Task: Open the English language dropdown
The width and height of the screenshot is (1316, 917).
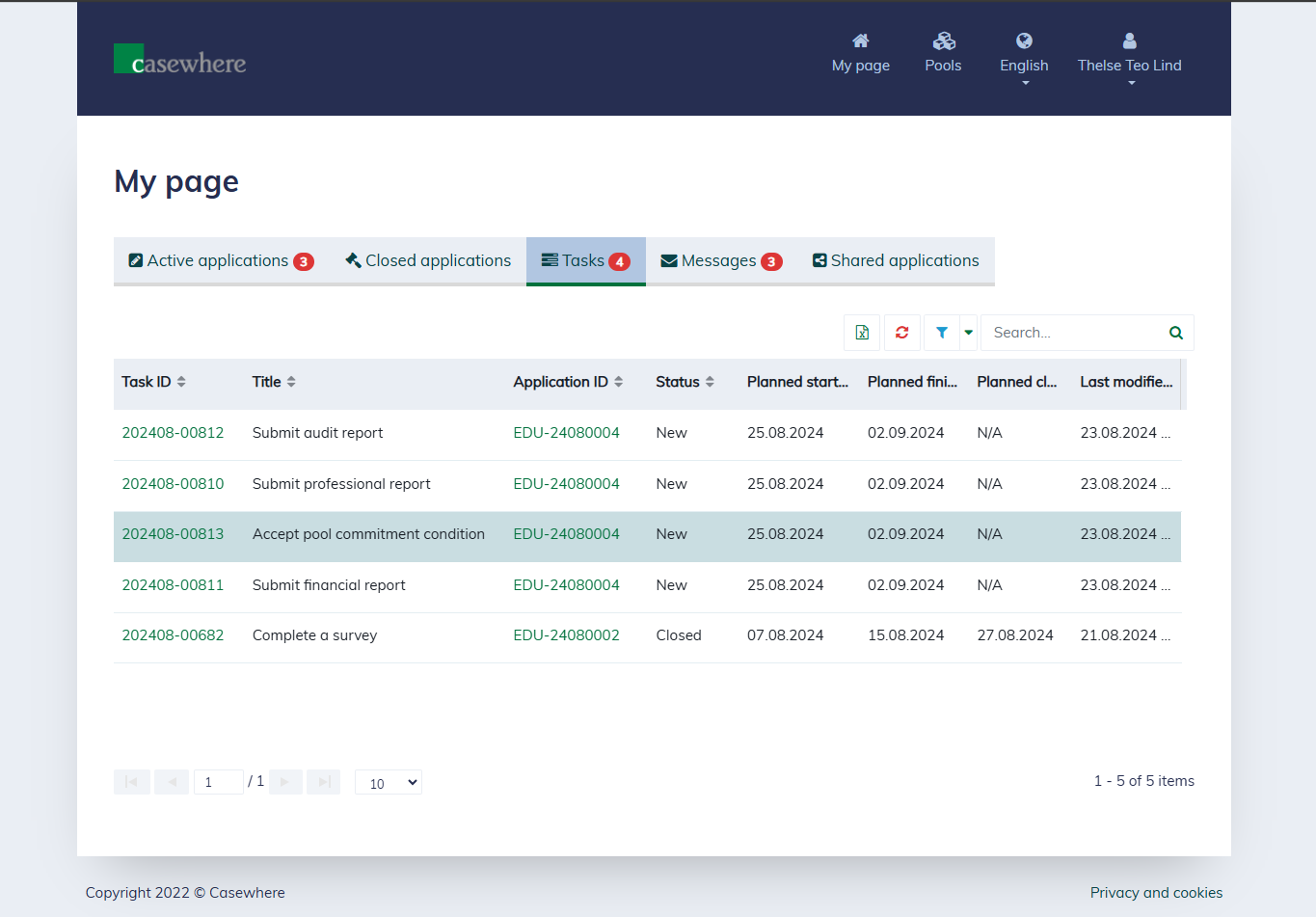Action: coord(1024,56)
